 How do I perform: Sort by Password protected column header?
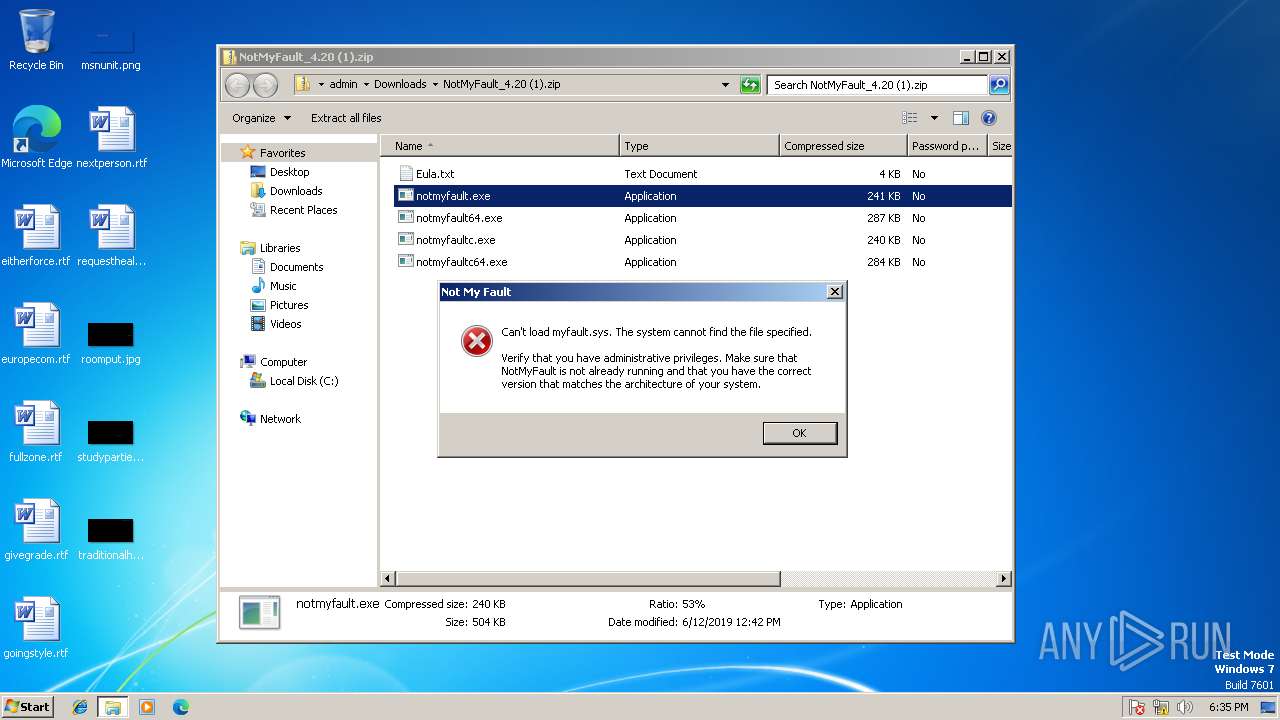(x=947, y=146)
